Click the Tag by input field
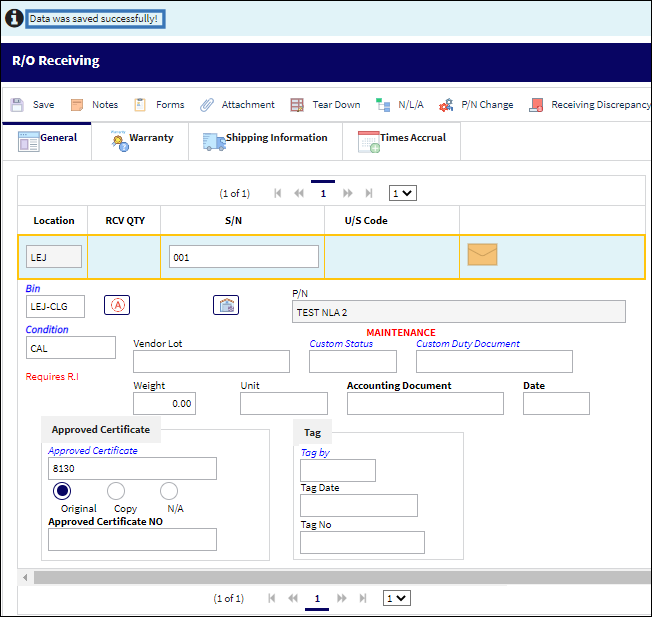Image resolution: width=652 pixels, height=617 pixels. [338, 471]
